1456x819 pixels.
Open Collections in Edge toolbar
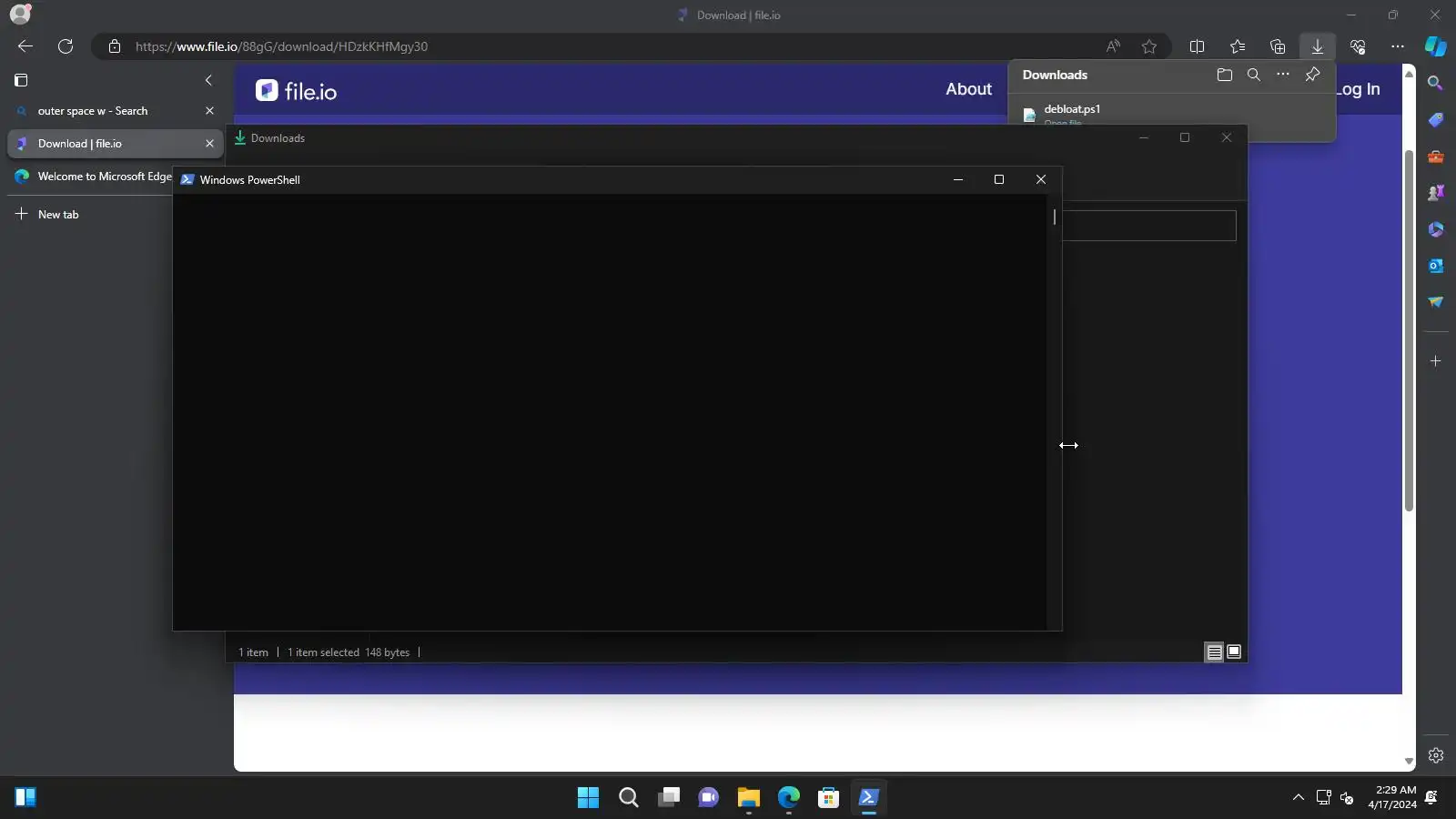pos(1278,46)
